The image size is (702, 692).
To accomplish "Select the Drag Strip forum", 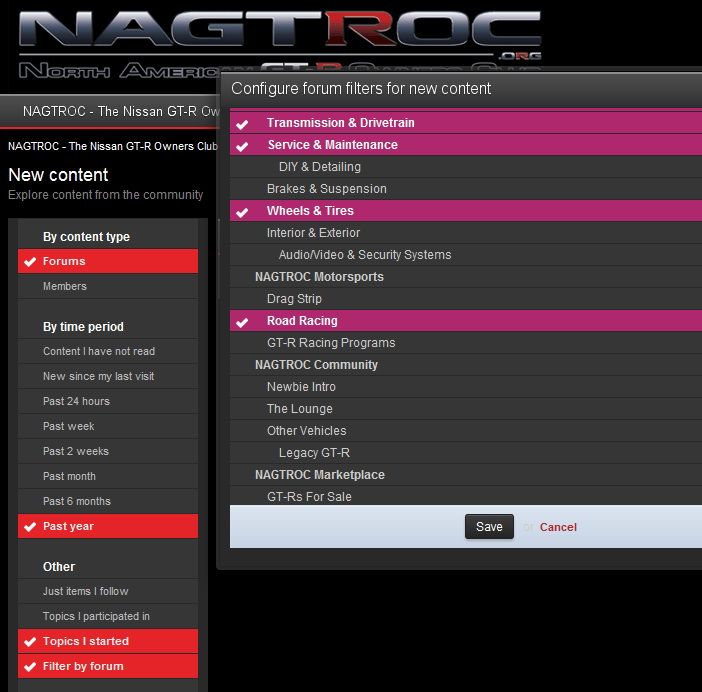I will click(x=466, y=299).
